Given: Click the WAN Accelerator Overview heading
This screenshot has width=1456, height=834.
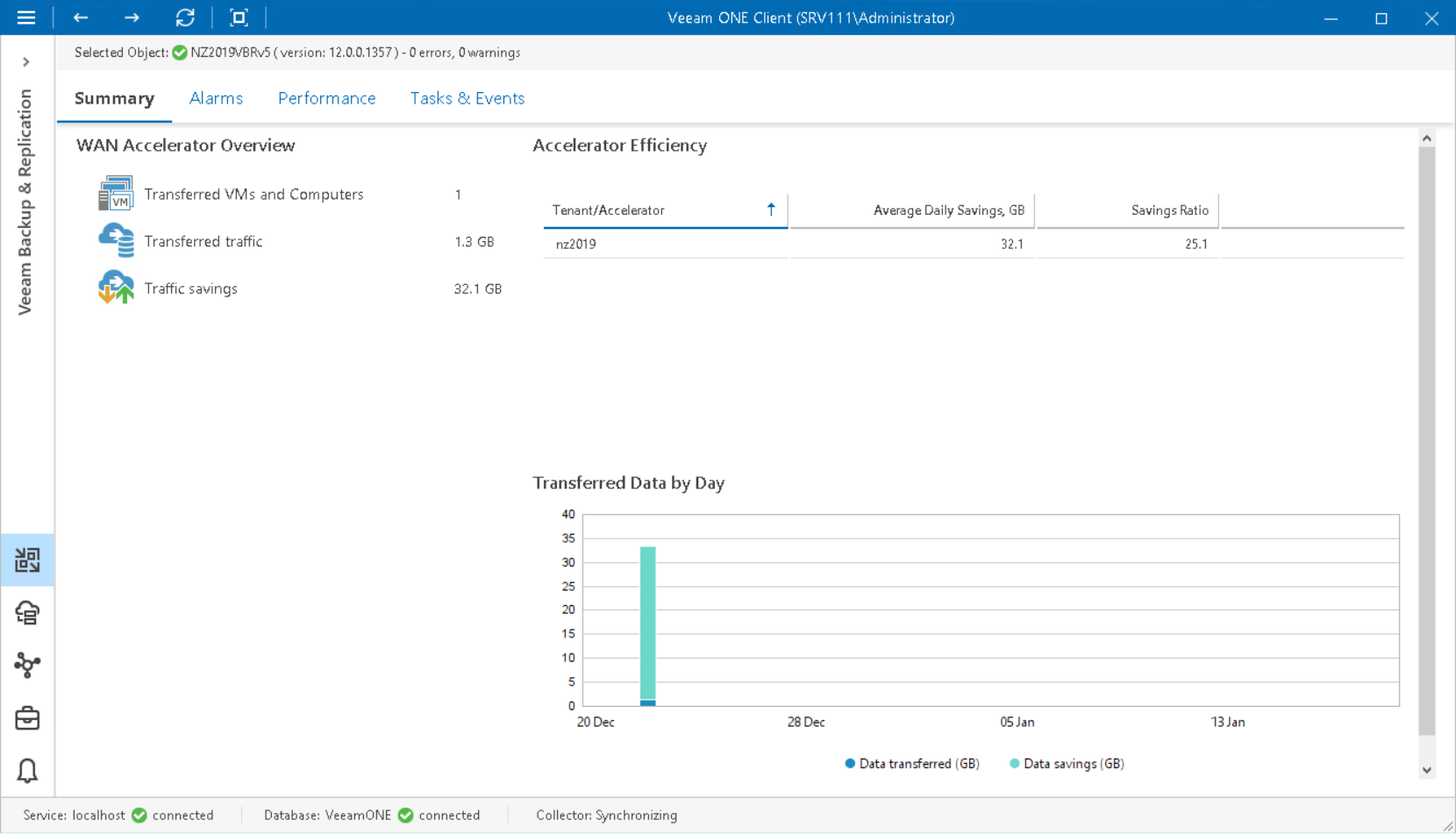Looking at the screenshot, I should pos(186,146).
